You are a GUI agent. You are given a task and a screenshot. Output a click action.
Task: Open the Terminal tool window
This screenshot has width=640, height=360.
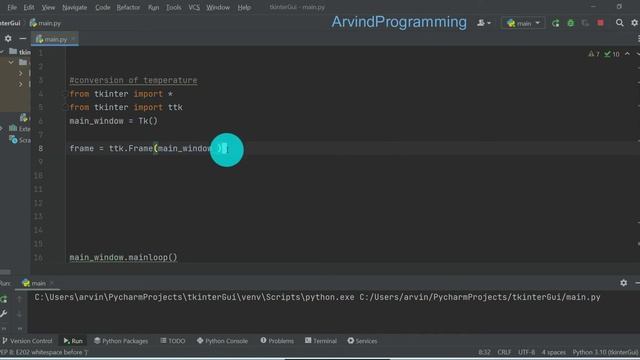pyautogui.click(x=320, y=341)
